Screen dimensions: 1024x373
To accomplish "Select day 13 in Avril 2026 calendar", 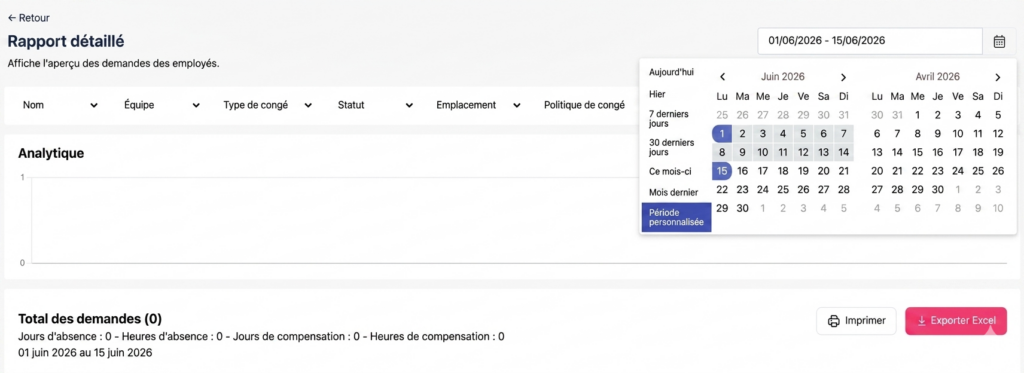I will [x=876, y=152].
